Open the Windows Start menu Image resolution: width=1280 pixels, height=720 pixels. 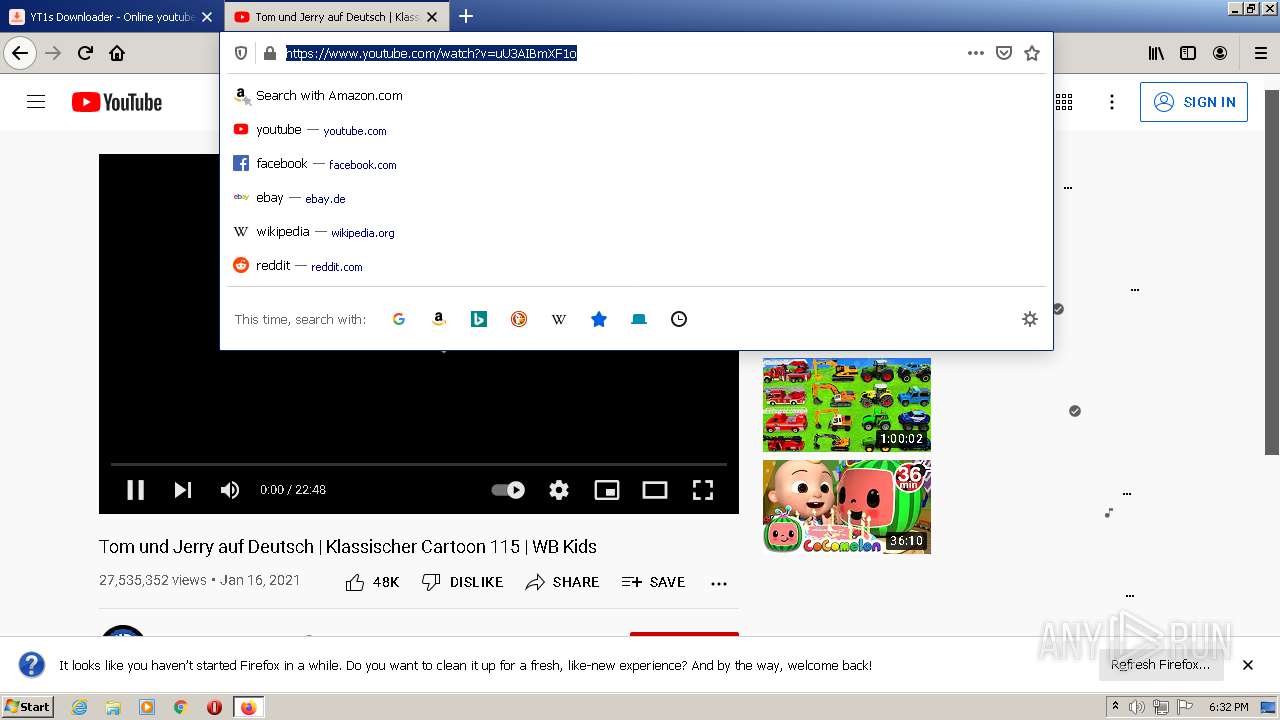[x=28, y=707]
